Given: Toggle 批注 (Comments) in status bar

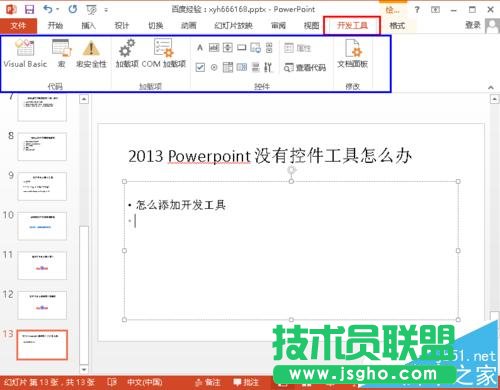Looking at the screenshot, I should (x=246, y=382).
